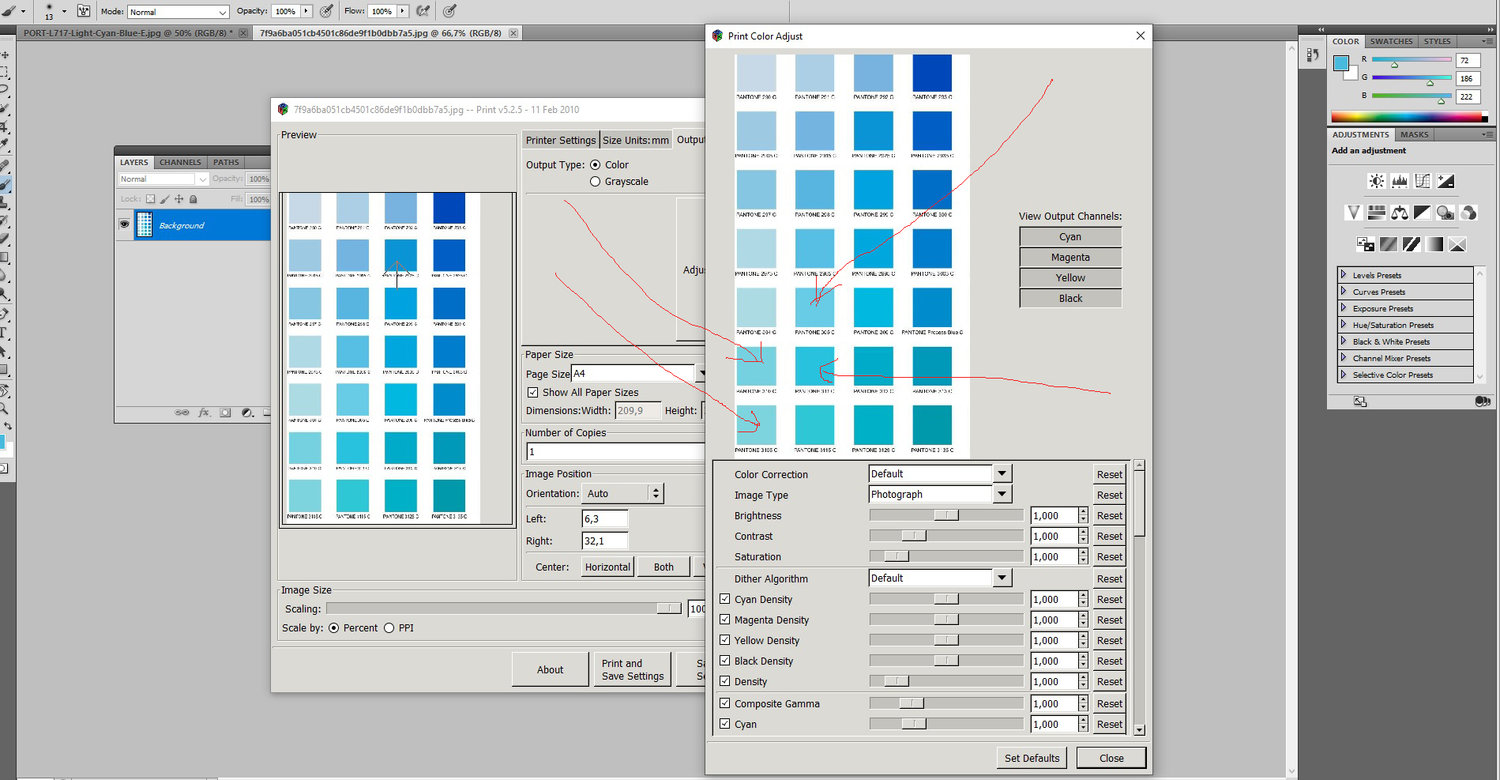Viewport: 1500px width, 780px height.
Task: Click the Lock all icon in Layers panel
Action: pos(191,198)
